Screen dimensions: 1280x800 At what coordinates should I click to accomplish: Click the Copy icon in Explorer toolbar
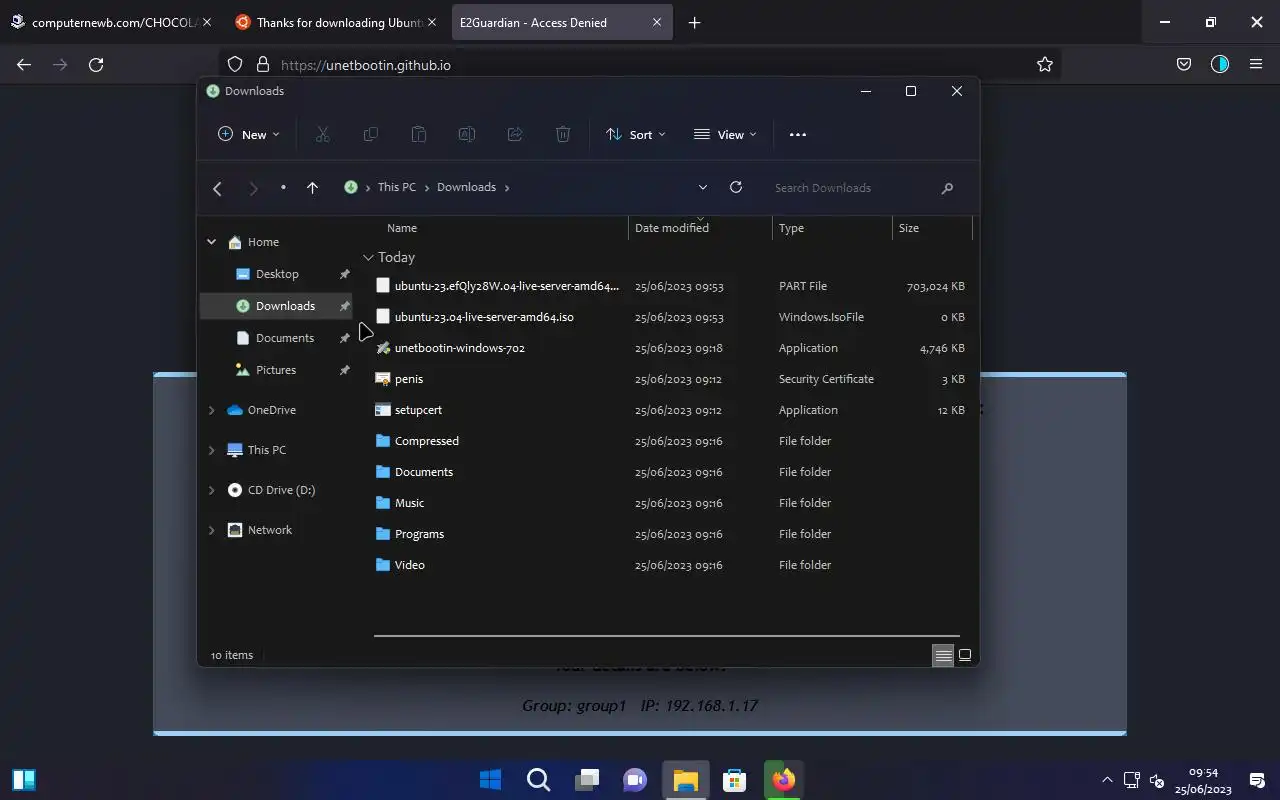coord(370,134)
